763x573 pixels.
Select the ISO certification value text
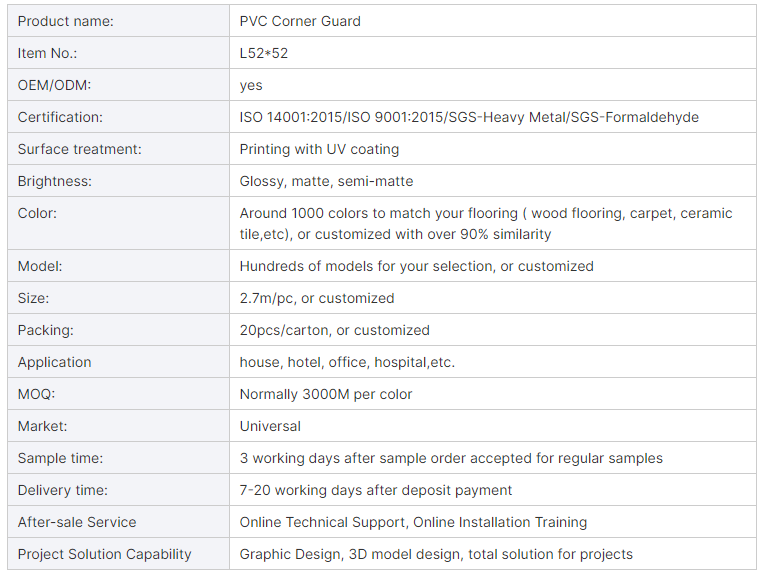(x=469, y=117)
